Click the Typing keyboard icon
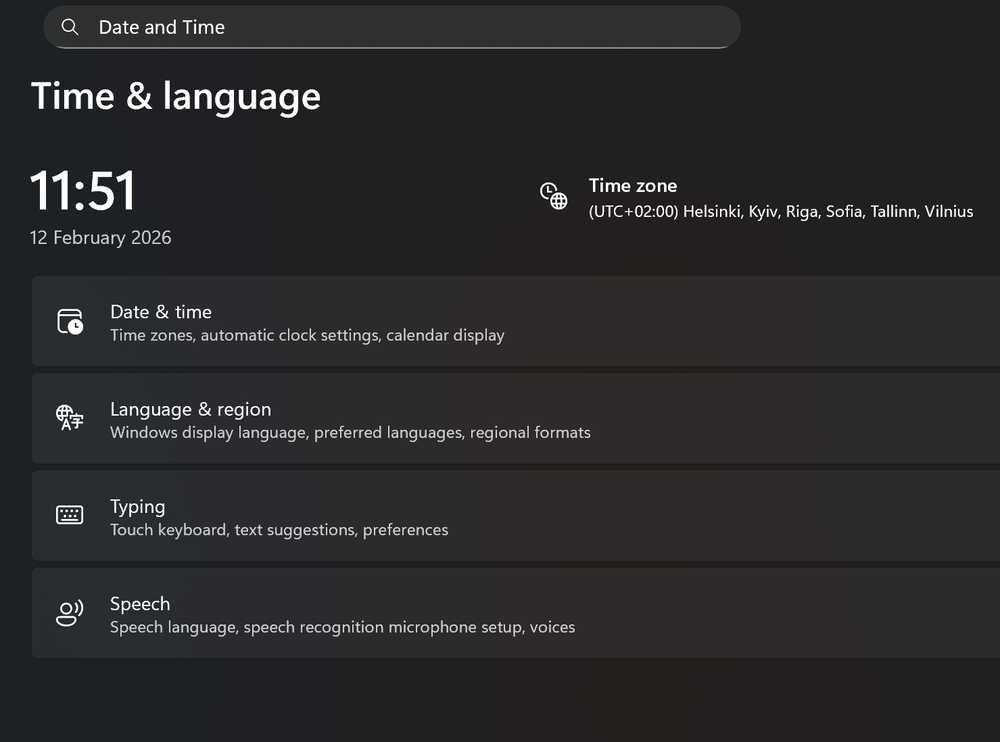This screenshot has height=742, width=1000. [70, 516]
